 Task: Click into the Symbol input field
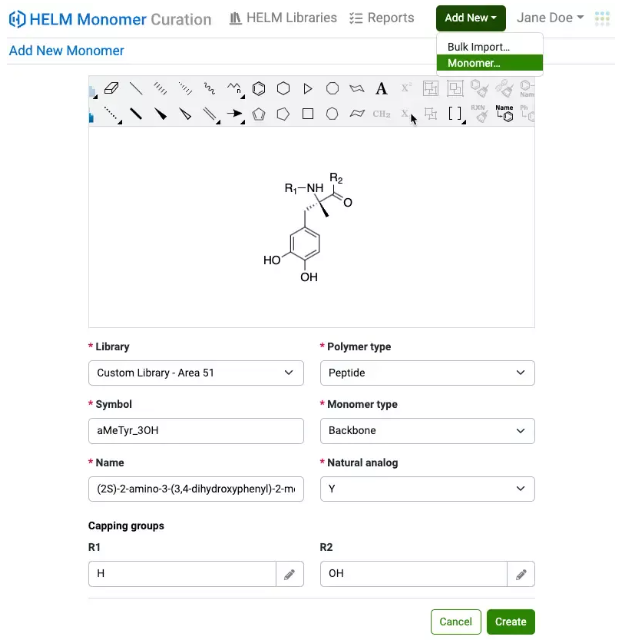click(196, 431)
